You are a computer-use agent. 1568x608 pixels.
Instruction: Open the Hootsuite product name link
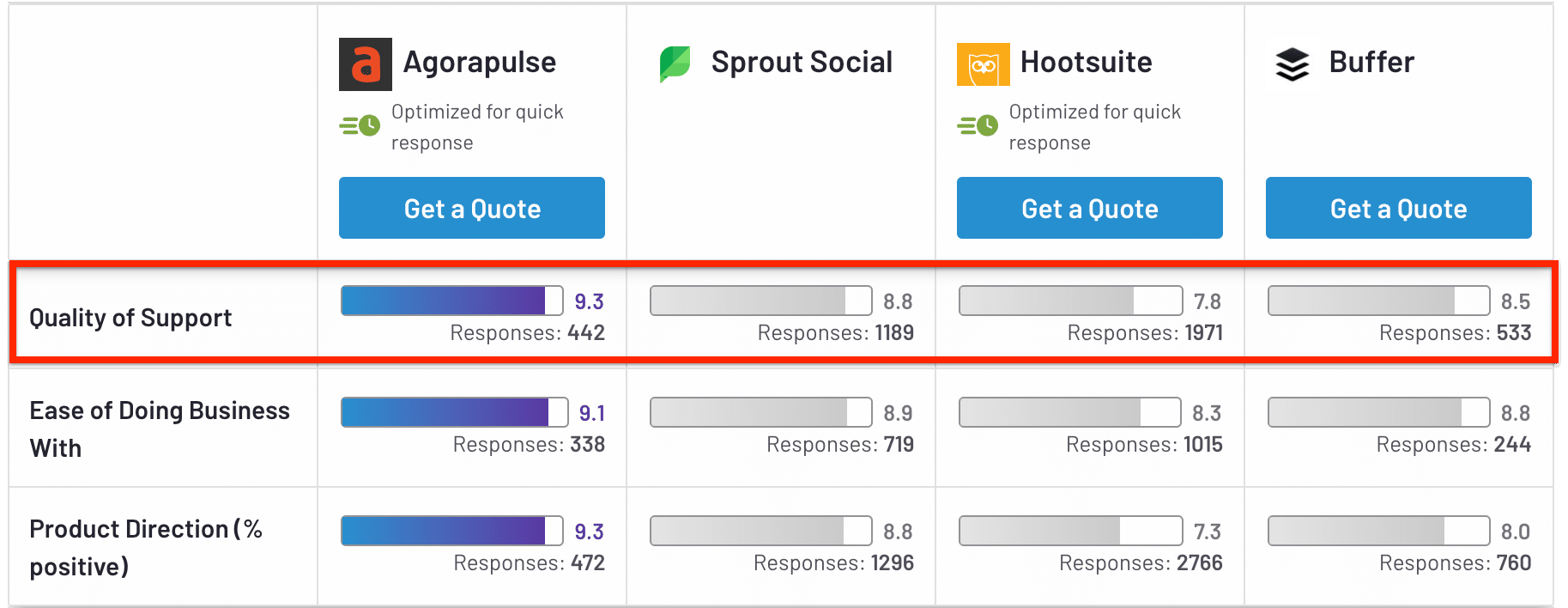tap(1086, 63)
